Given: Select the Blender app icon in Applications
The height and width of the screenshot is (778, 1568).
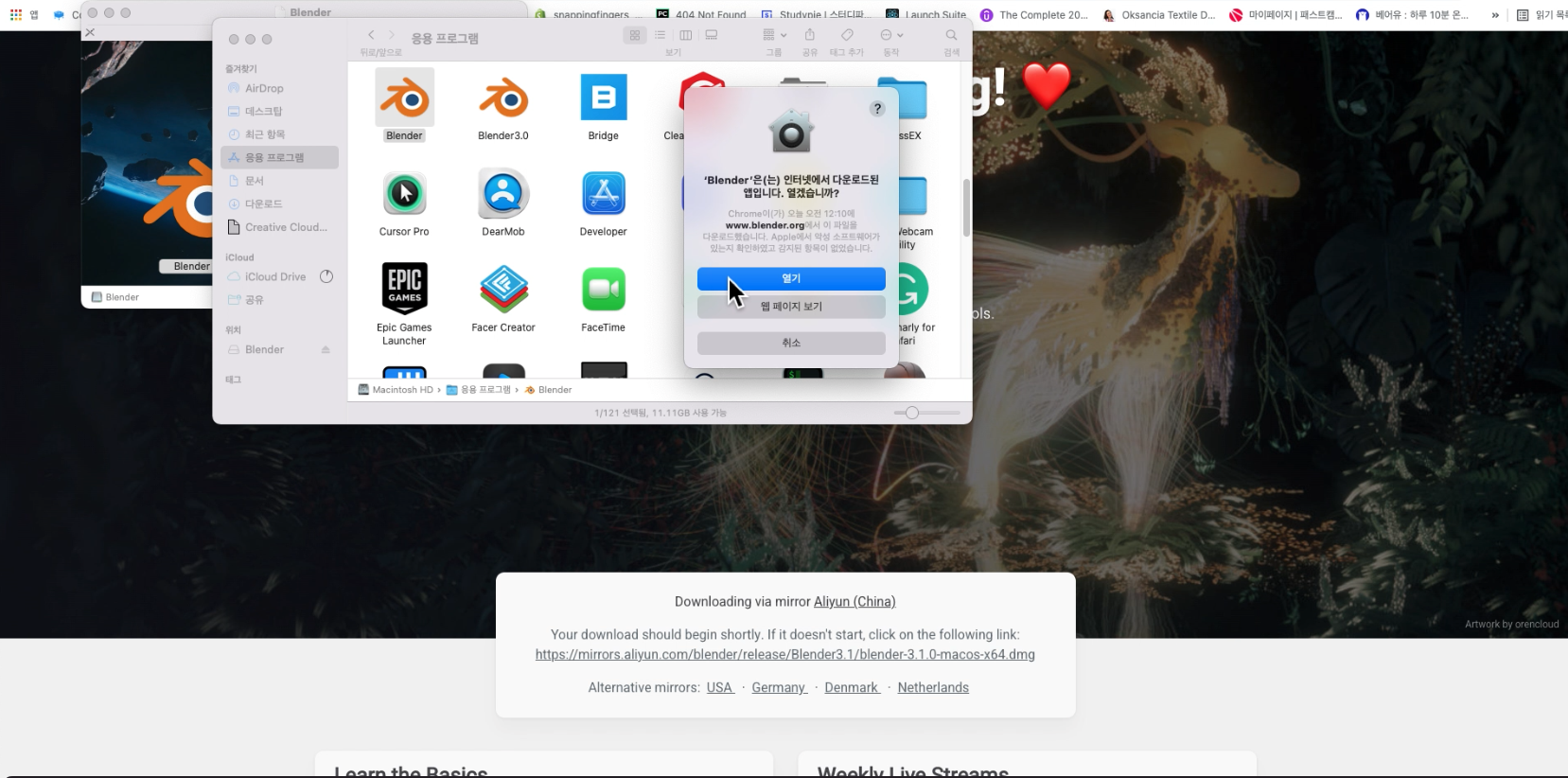Looking at the screenshot, I should point(404,97).
